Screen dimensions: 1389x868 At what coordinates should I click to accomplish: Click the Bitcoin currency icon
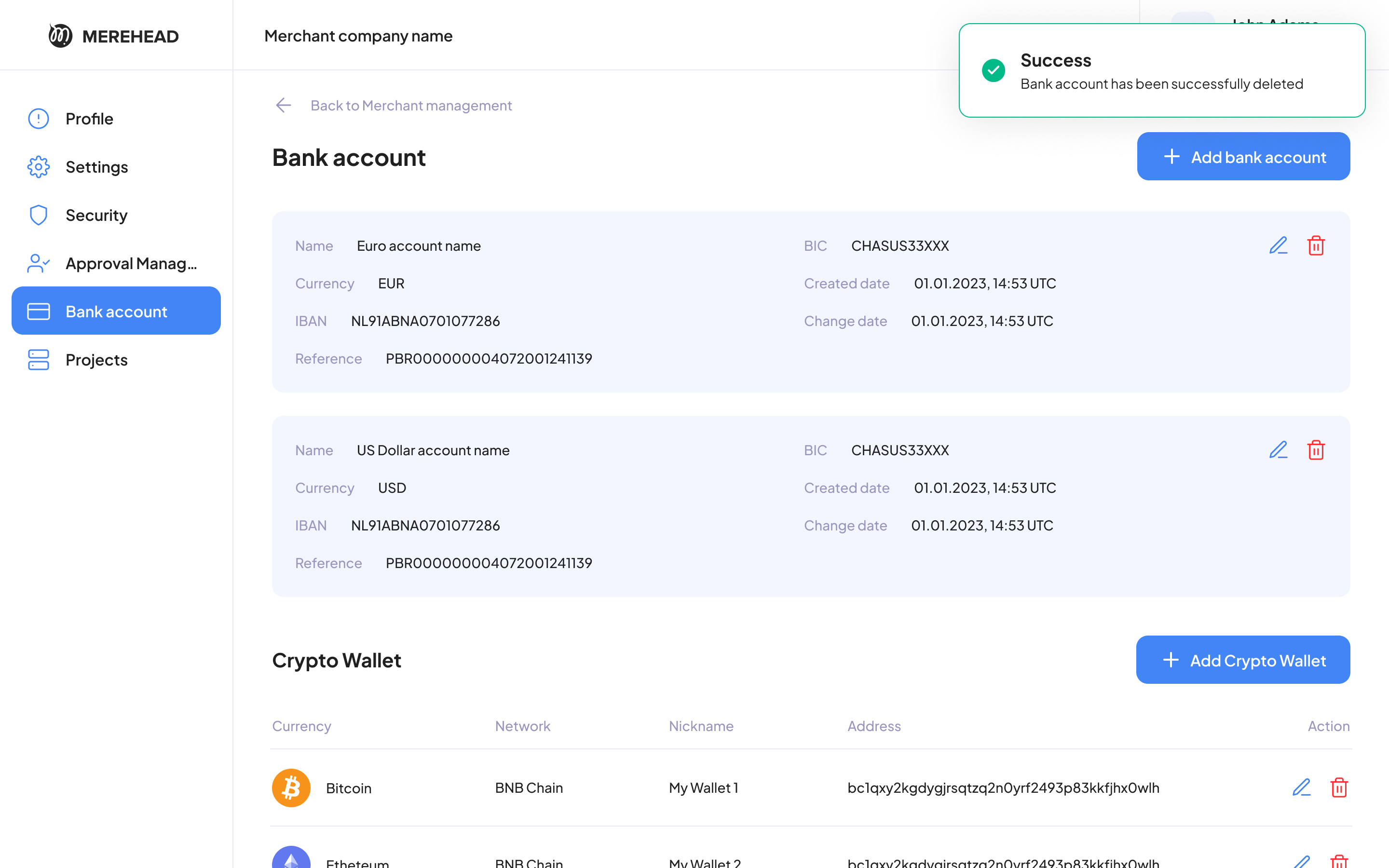[291, 787]
